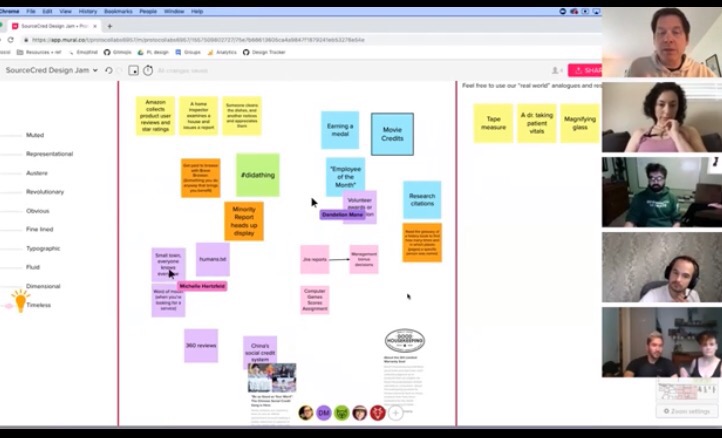Click the Dimensional label
Screen dimensions: 722x438
43,286
